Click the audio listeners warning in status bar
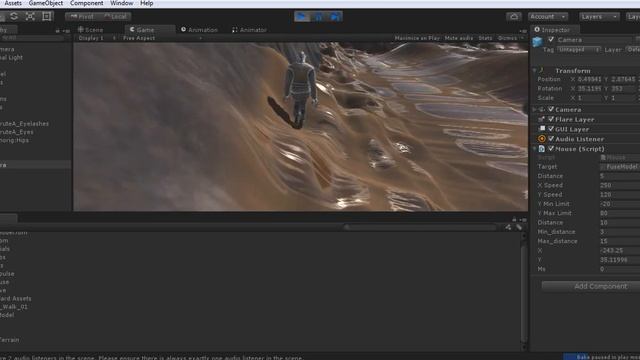The height and width of the screenshot is (360, 640). click(152, 358)
